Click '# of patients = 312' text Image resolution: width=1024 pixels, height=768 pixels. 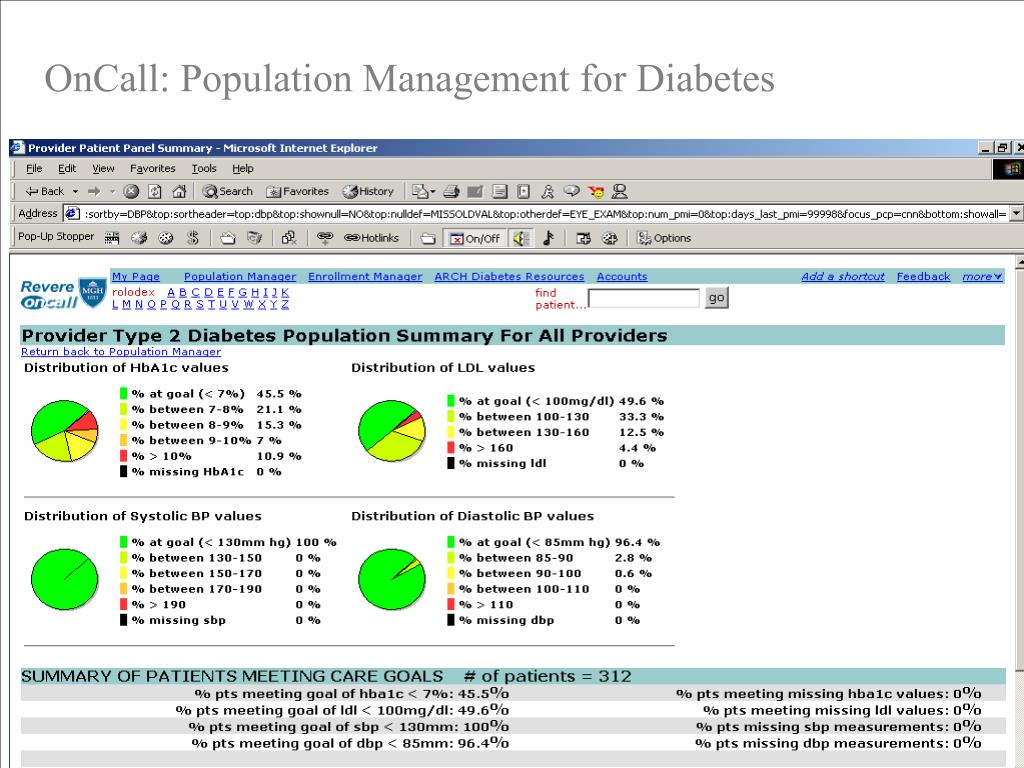pos(547,676)
